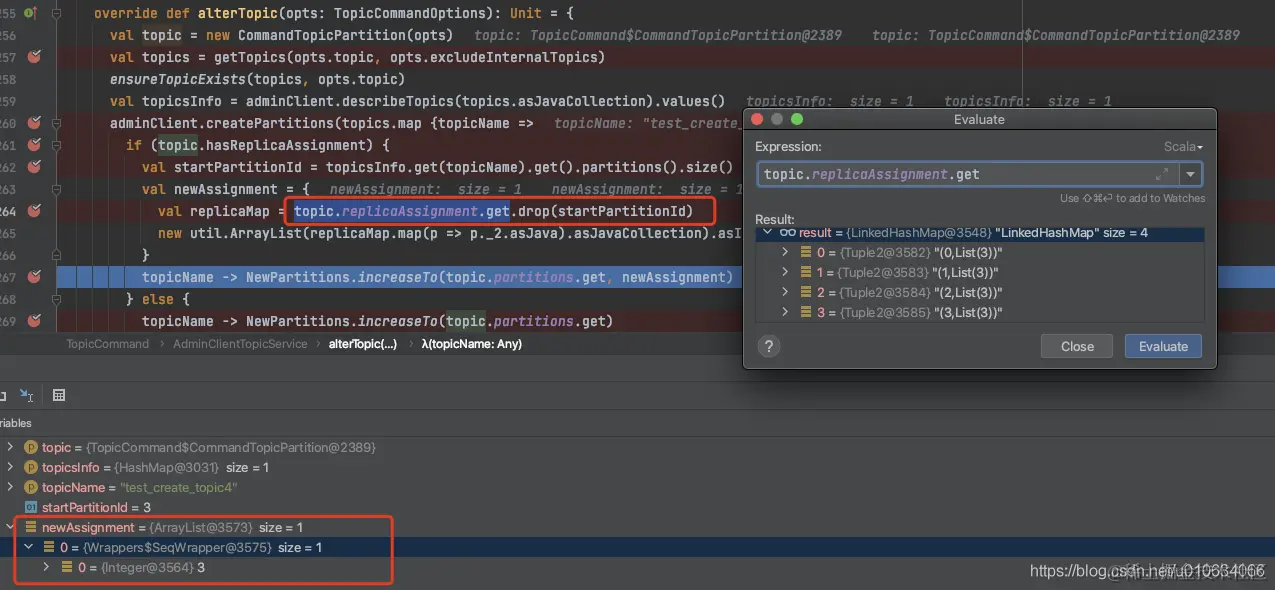The width and height of the screenshot is (1275, 590).
Task: Click the primitive type icon beside startPartitionId
Action: (30, 507)
